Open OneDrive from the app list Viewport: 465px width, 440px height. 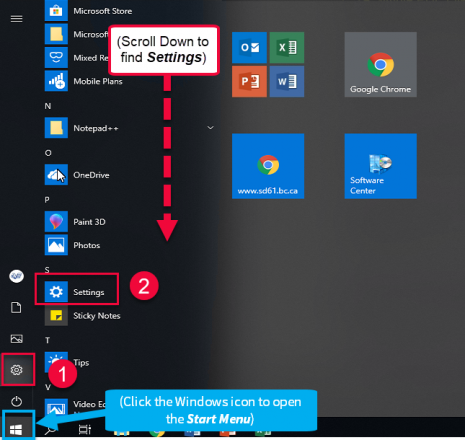[77, 175]
